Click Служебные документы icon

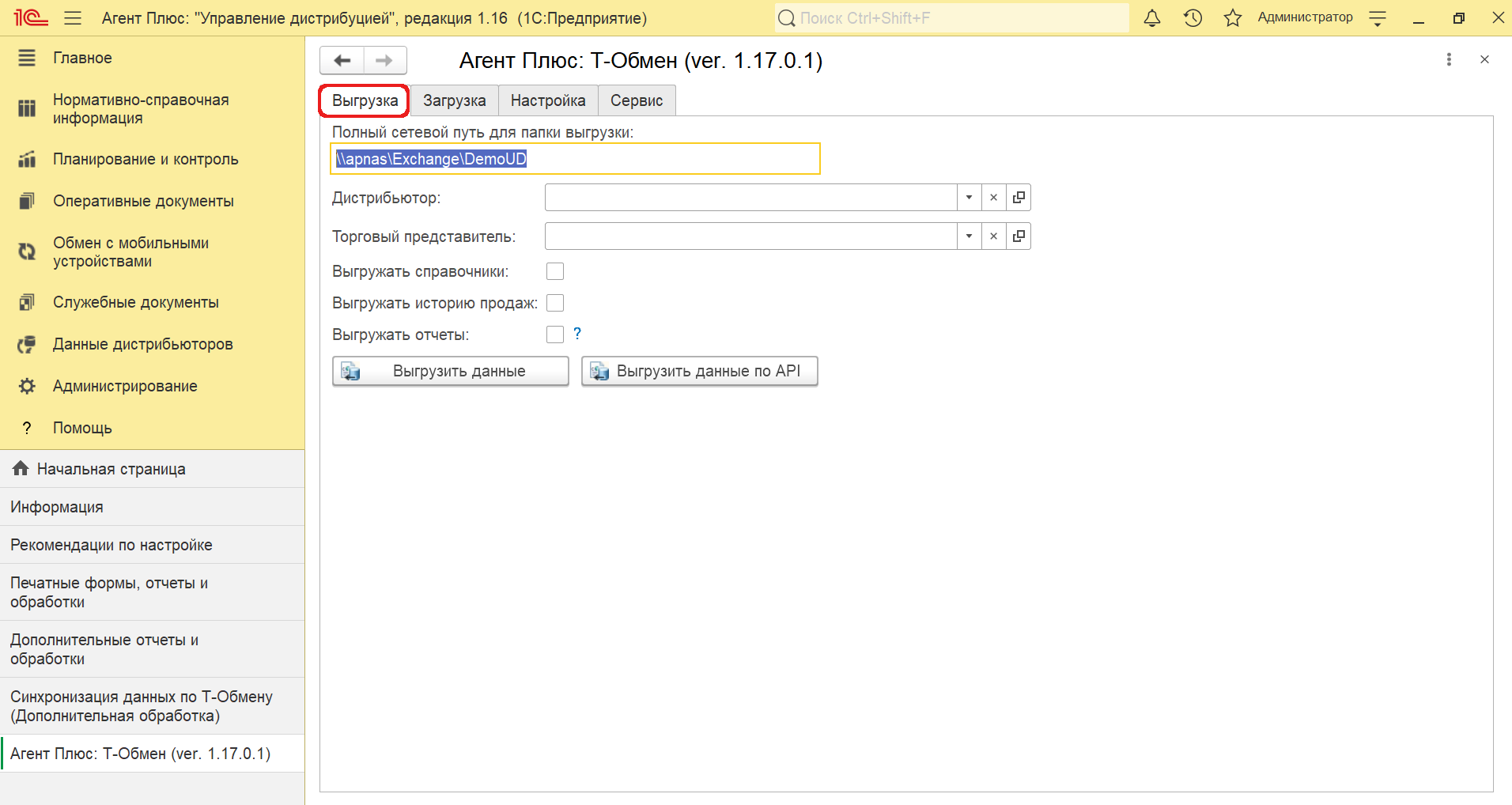(x=27, y=302)
